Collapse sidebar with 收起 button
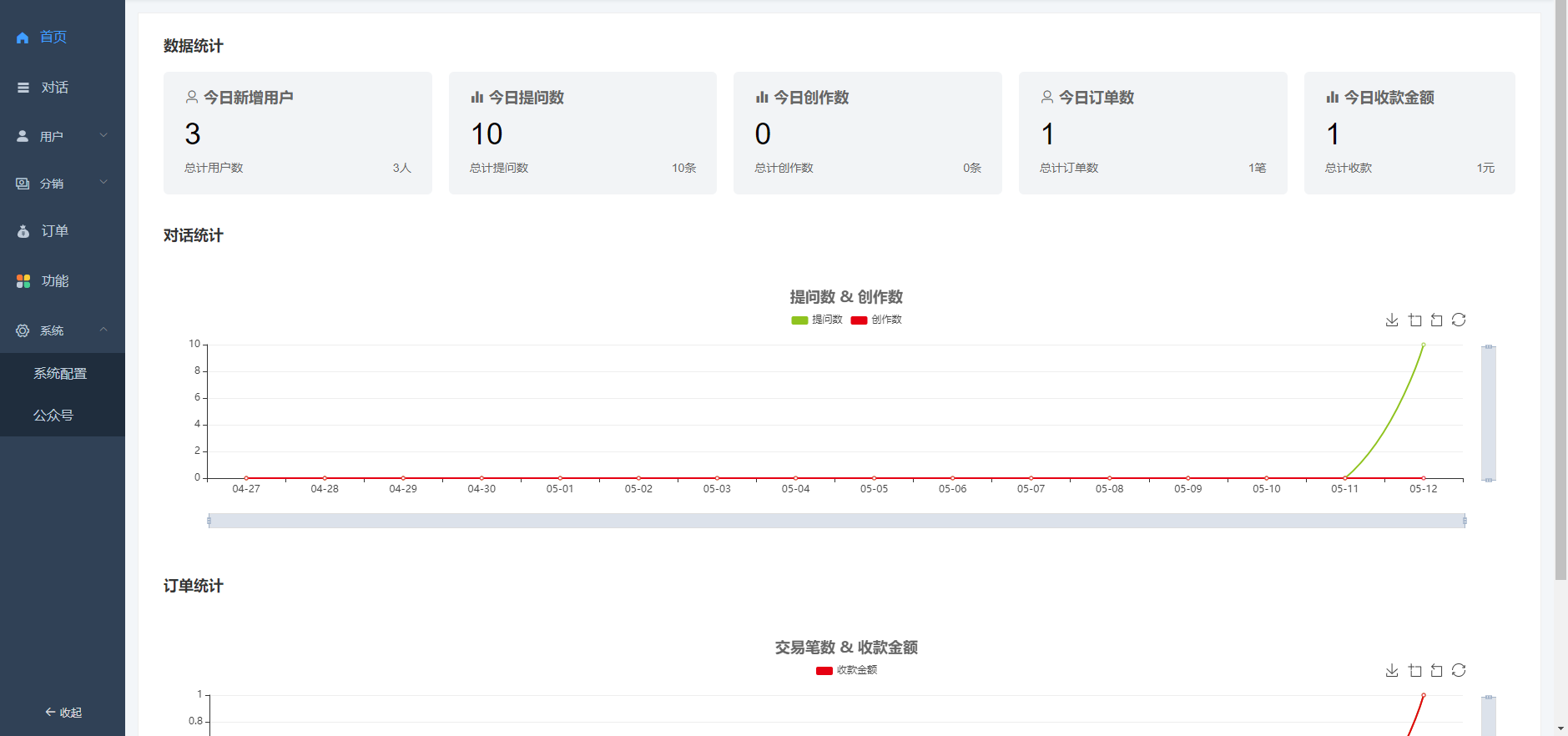Screen dimensions: 1568x736 tap(63, 713)
